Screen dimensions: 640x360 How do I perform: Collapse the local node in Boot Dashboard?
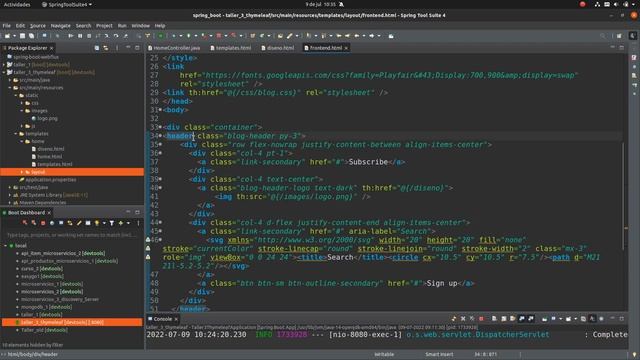6,246
